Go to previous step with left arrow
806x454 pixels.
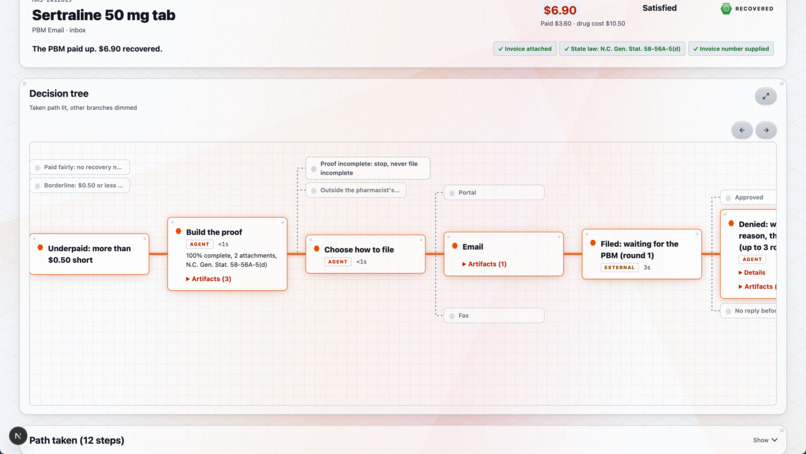[742, 130]
